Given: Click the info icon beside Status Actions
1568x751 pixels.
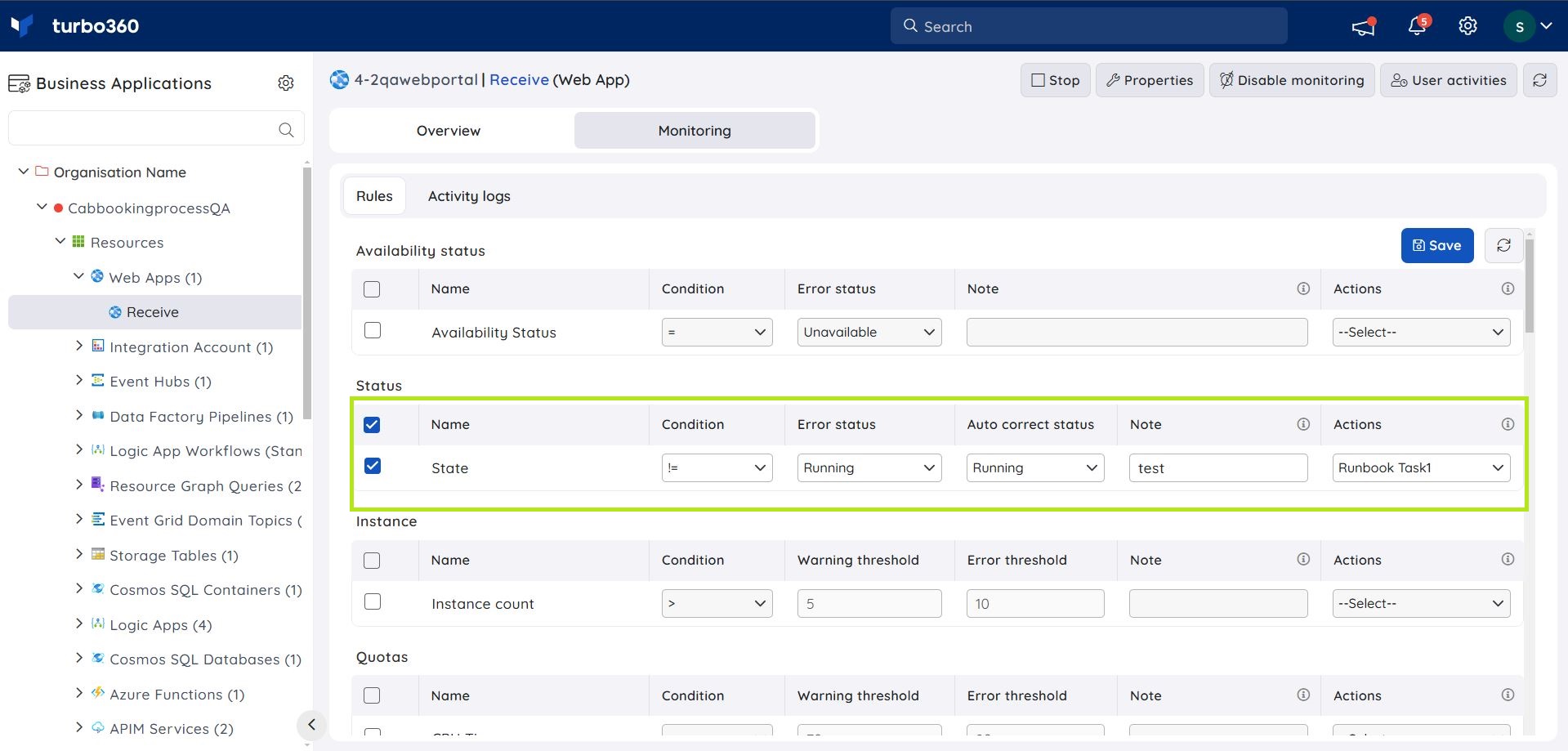Looking at the screenshot, I should (1508, 424).
